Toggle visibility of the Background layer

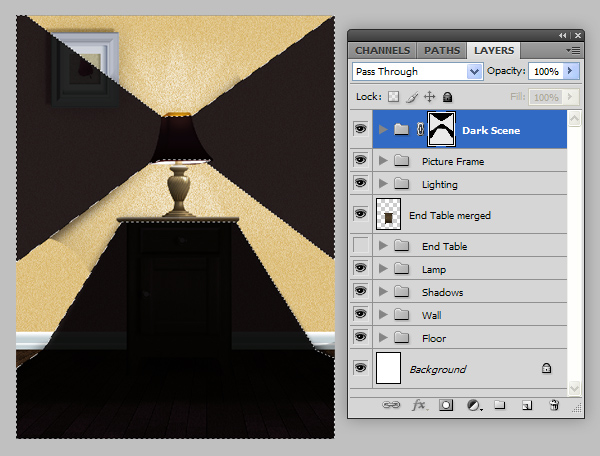click(x=360, y=369)
